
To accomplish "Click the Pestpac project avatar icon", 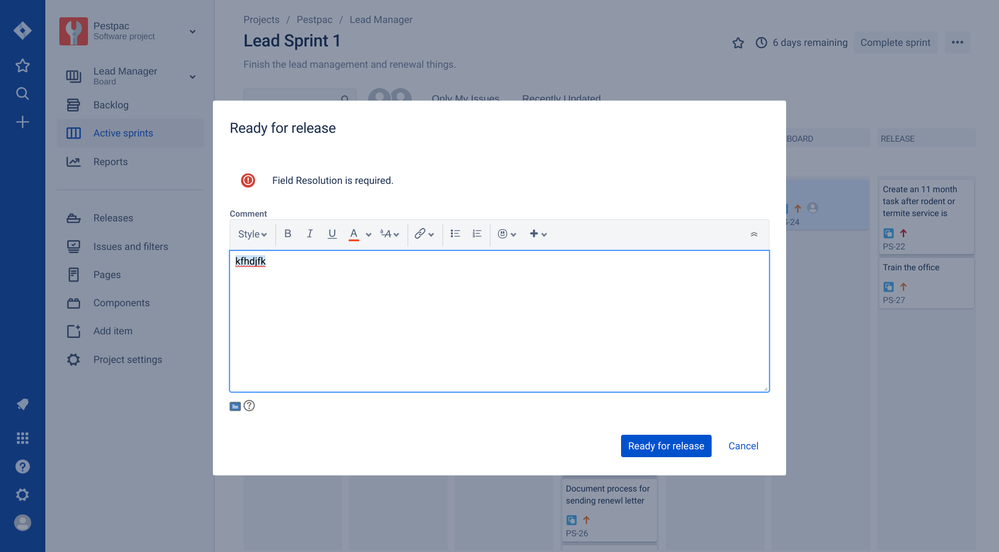I will (x=73, y=31).
